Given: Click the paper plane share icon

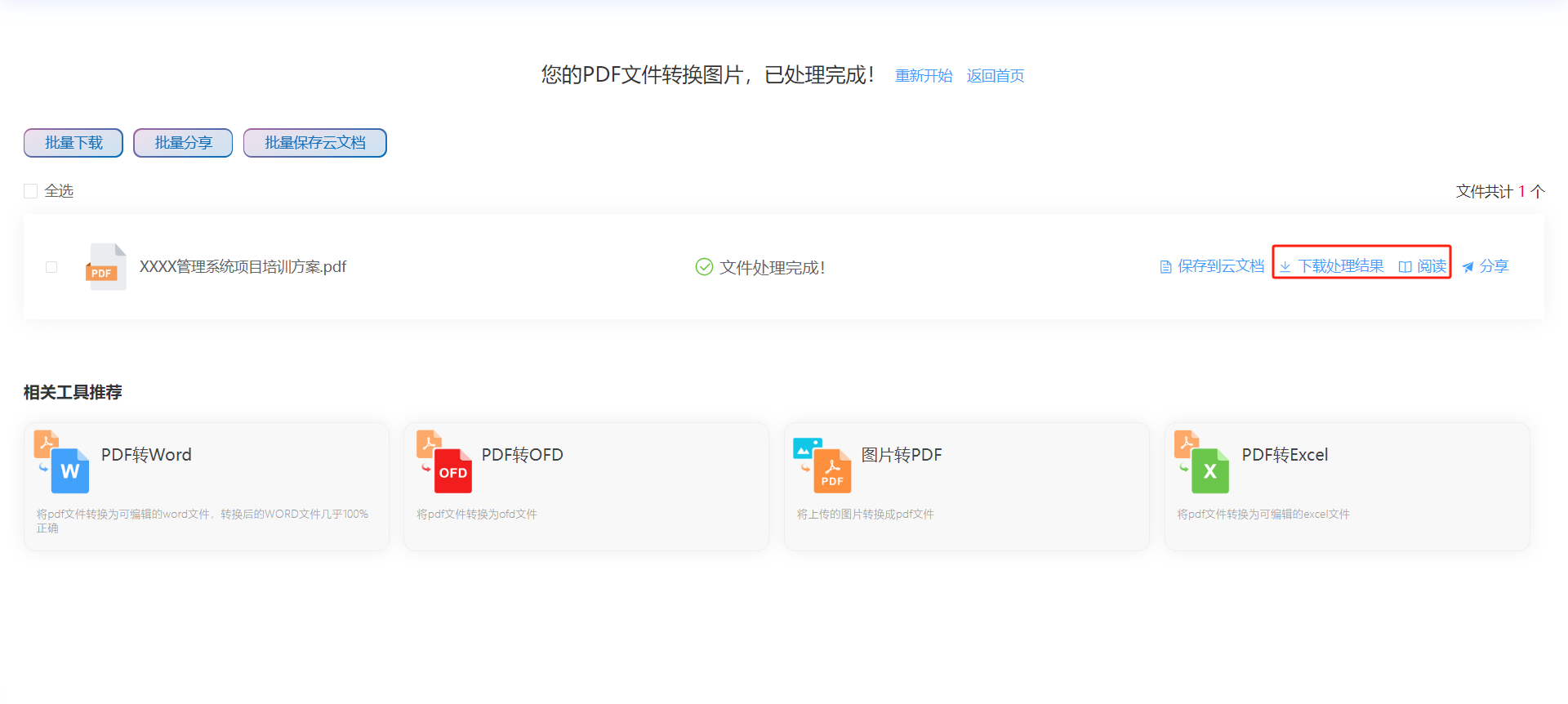Looking at the screenshot, I should coord(1468,267).
